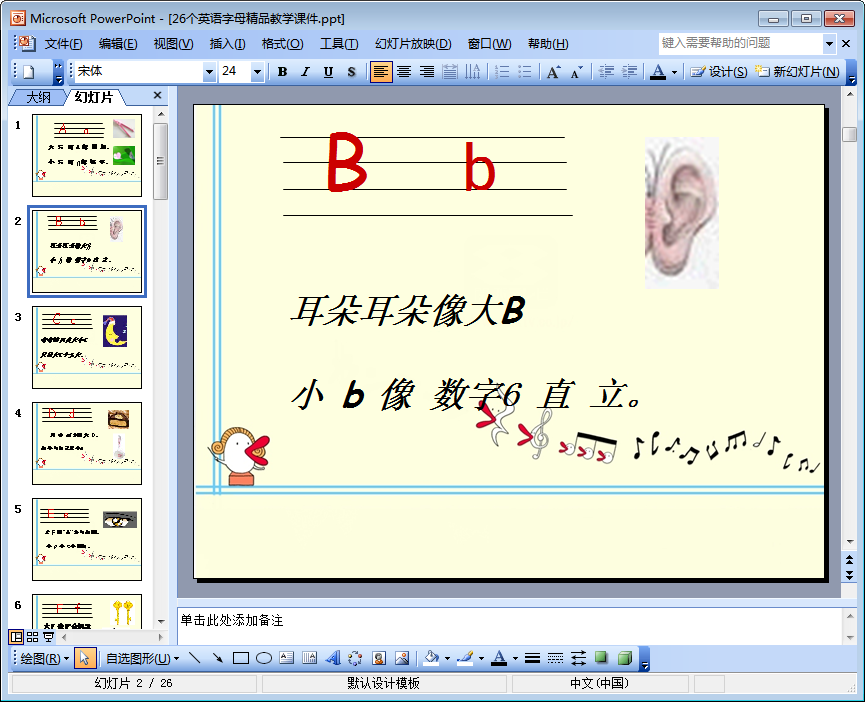Decrease paragraph indent
This screenshot has height=702, width=865.
[606, 72]
